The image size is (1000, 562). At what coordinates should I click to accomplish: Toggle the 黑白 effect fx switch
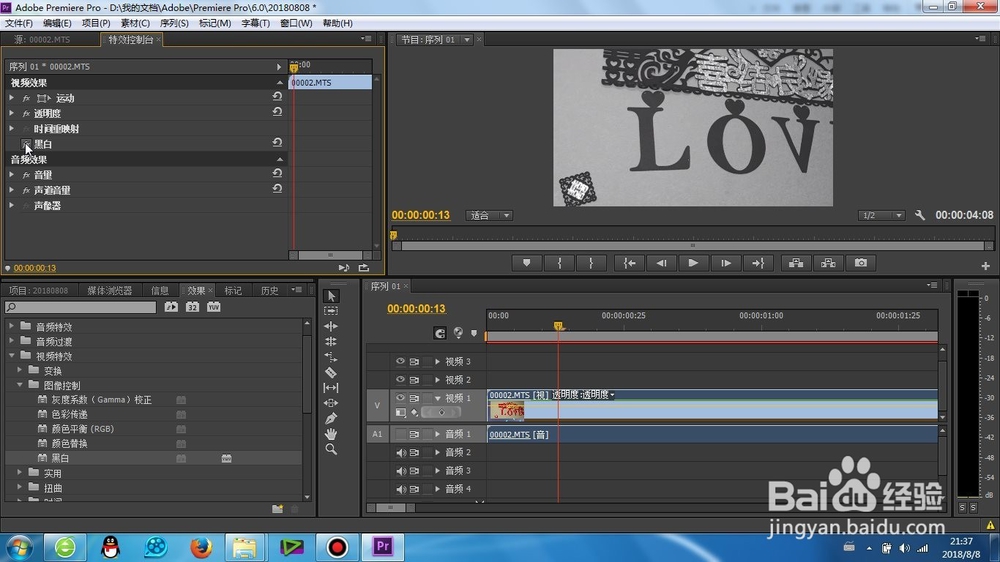(x=26, y=144)
